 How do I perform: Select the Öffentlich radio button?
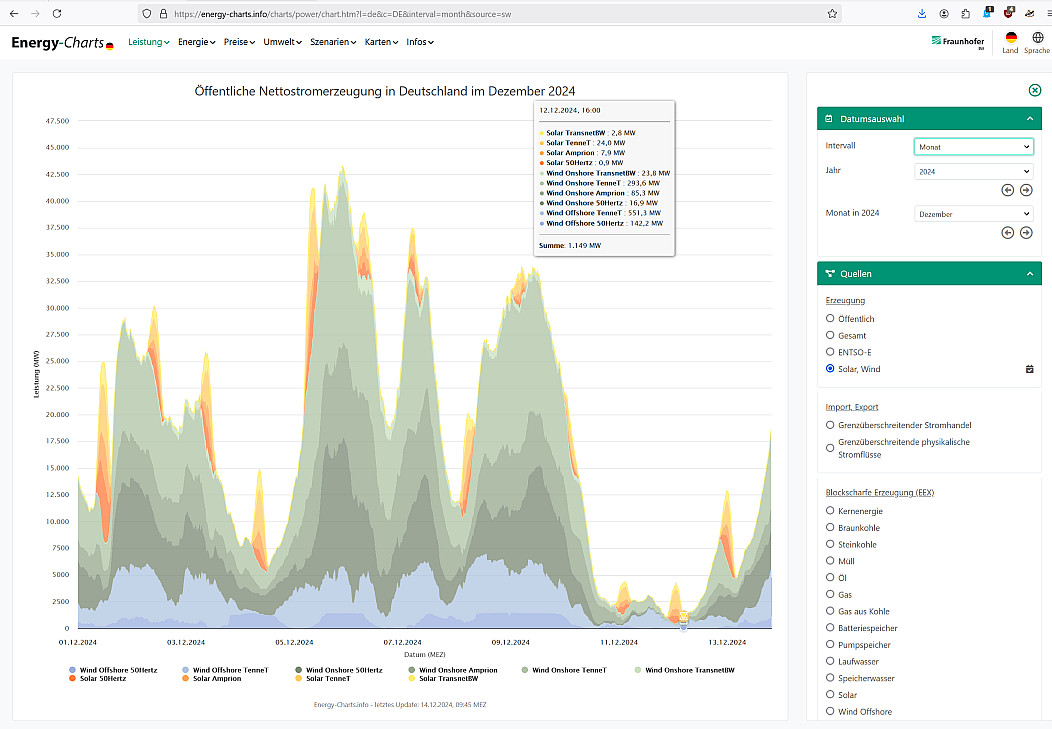point(830,319)
